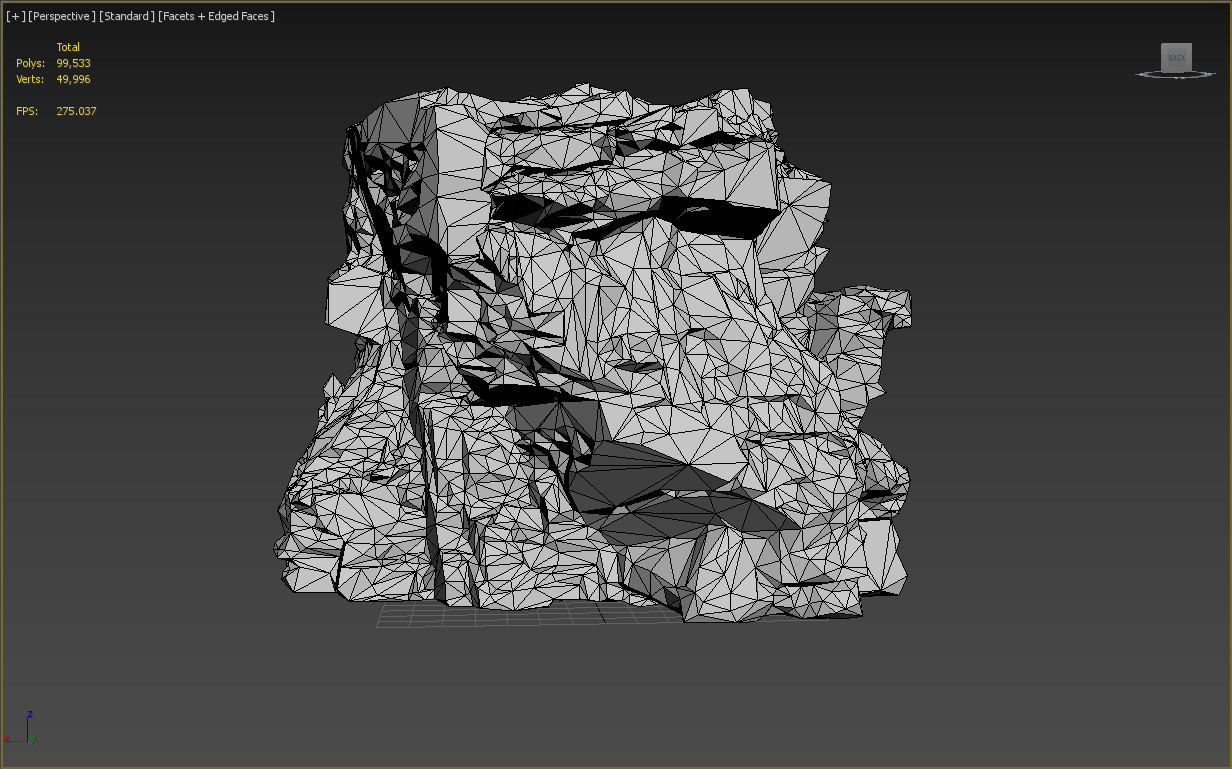Click the Polys count readout

click(x=74, y=62)
